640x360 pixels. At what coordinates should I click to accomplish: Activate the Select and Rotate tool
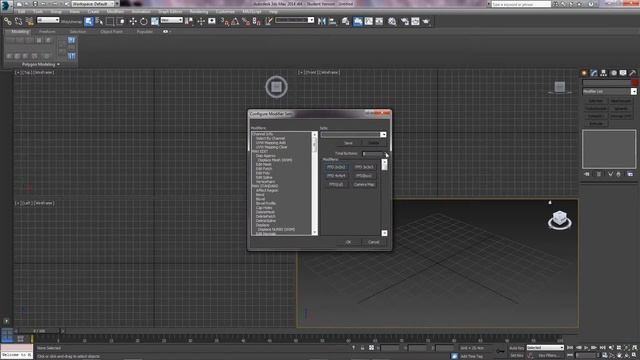click(x=144, y=21)
